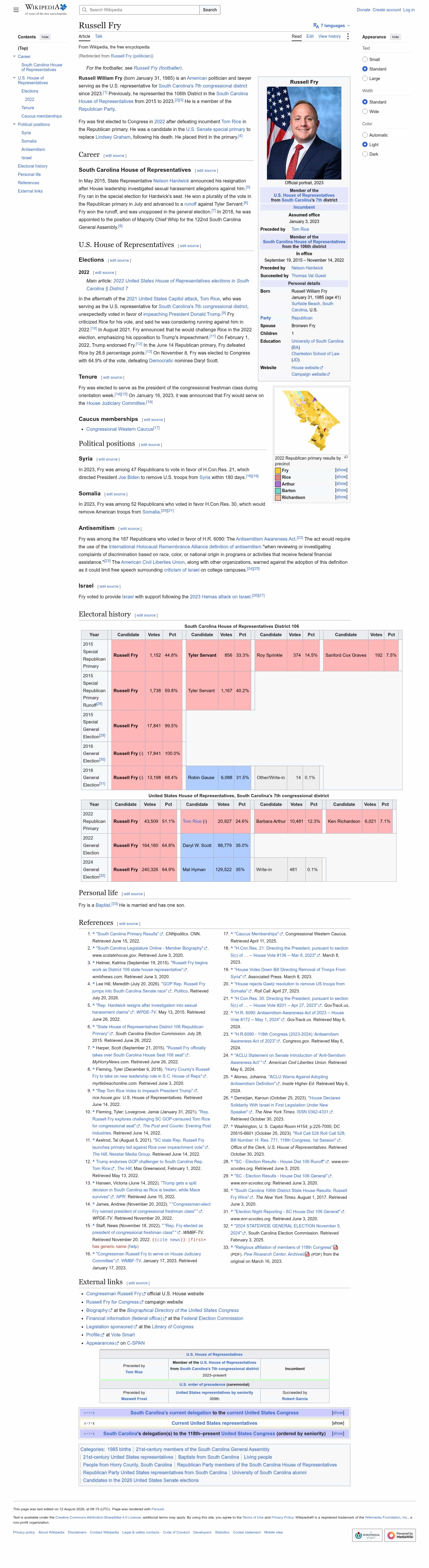Click the Wikimedia project badge in footer
The width and height of the screenshot is (429, 1568).
click(x=367, y=1535)
